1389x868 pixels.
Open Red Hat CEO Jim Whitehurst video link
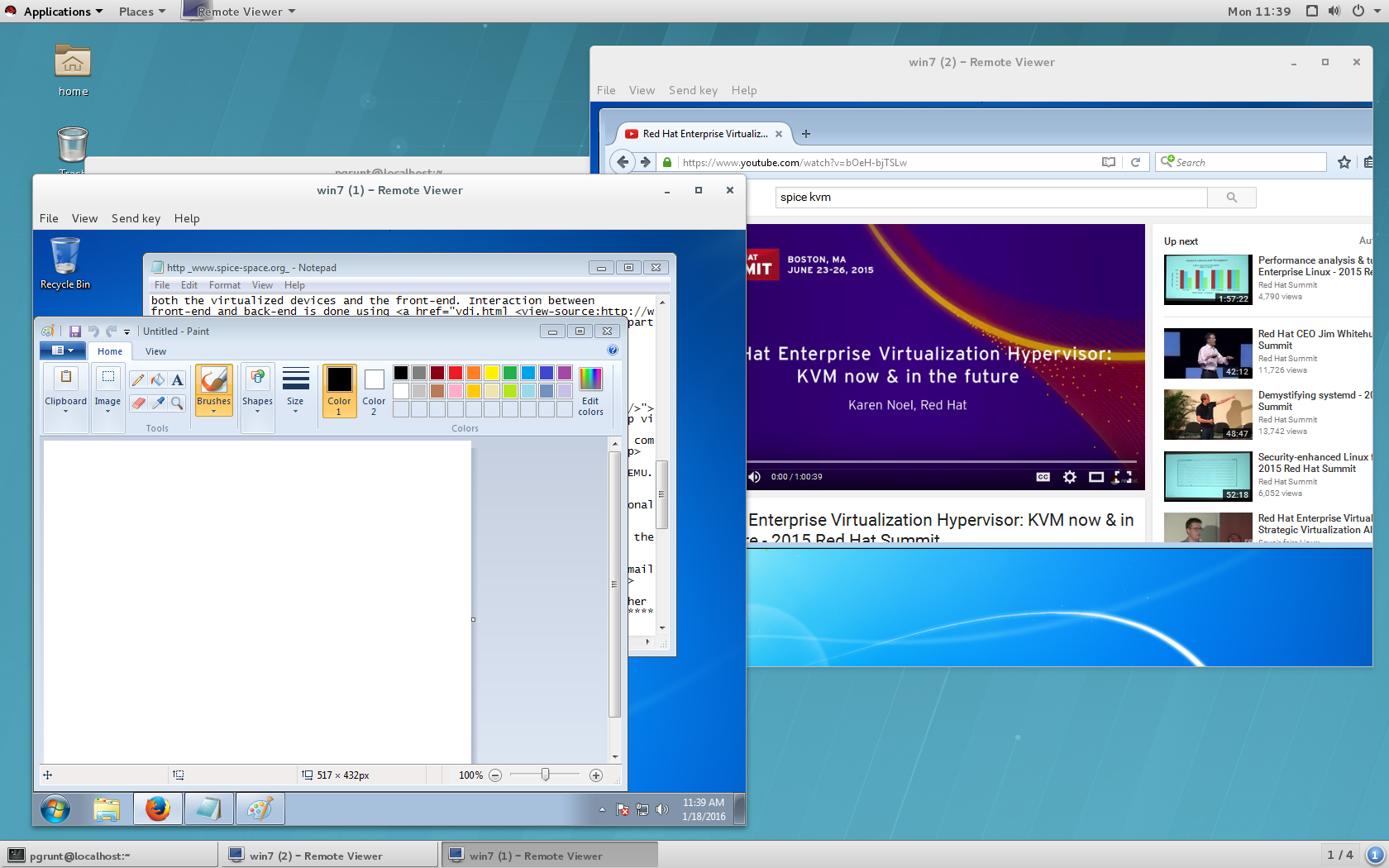[x=1315, y=340]
